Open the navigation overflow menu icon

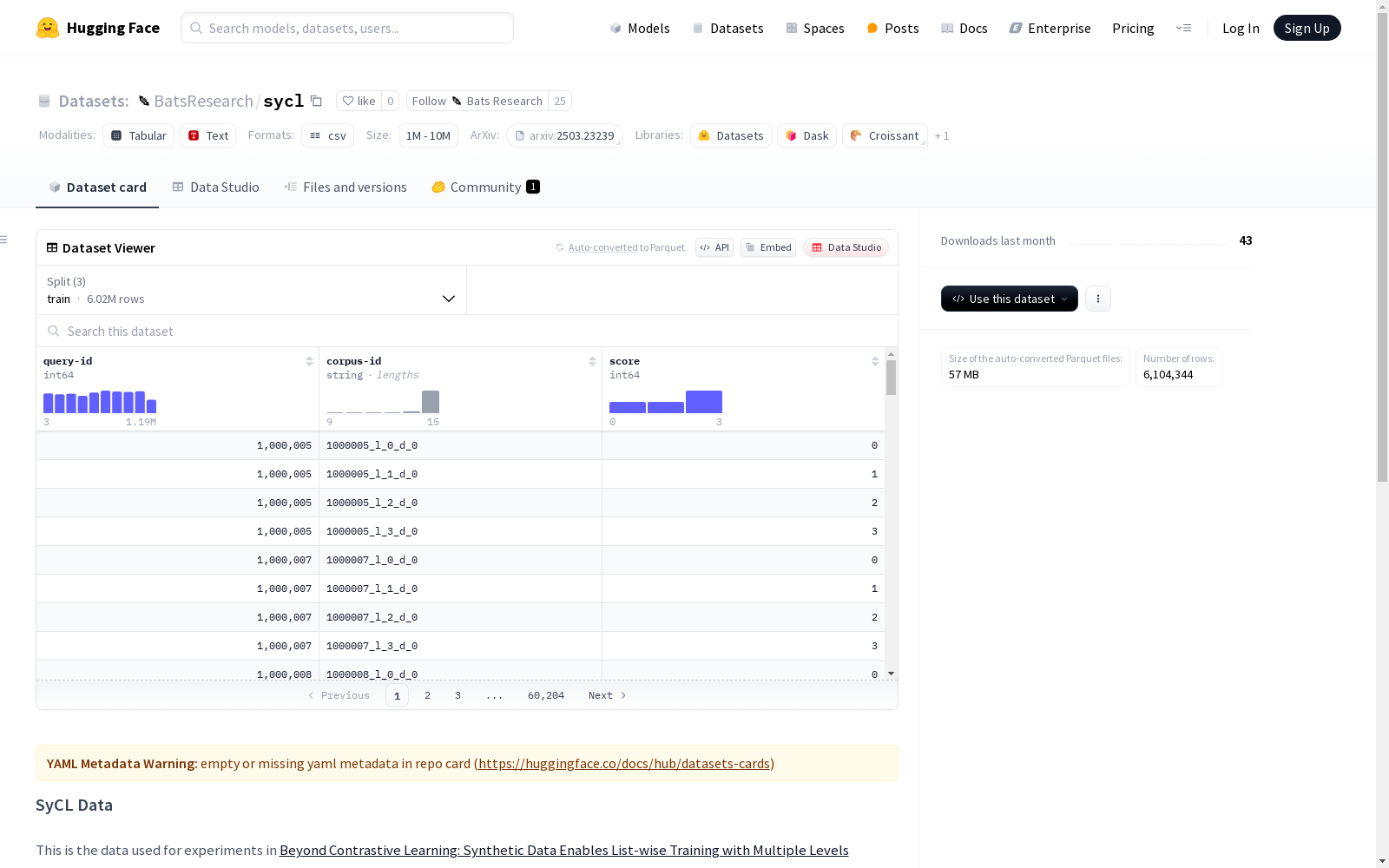click(1183, 28)
